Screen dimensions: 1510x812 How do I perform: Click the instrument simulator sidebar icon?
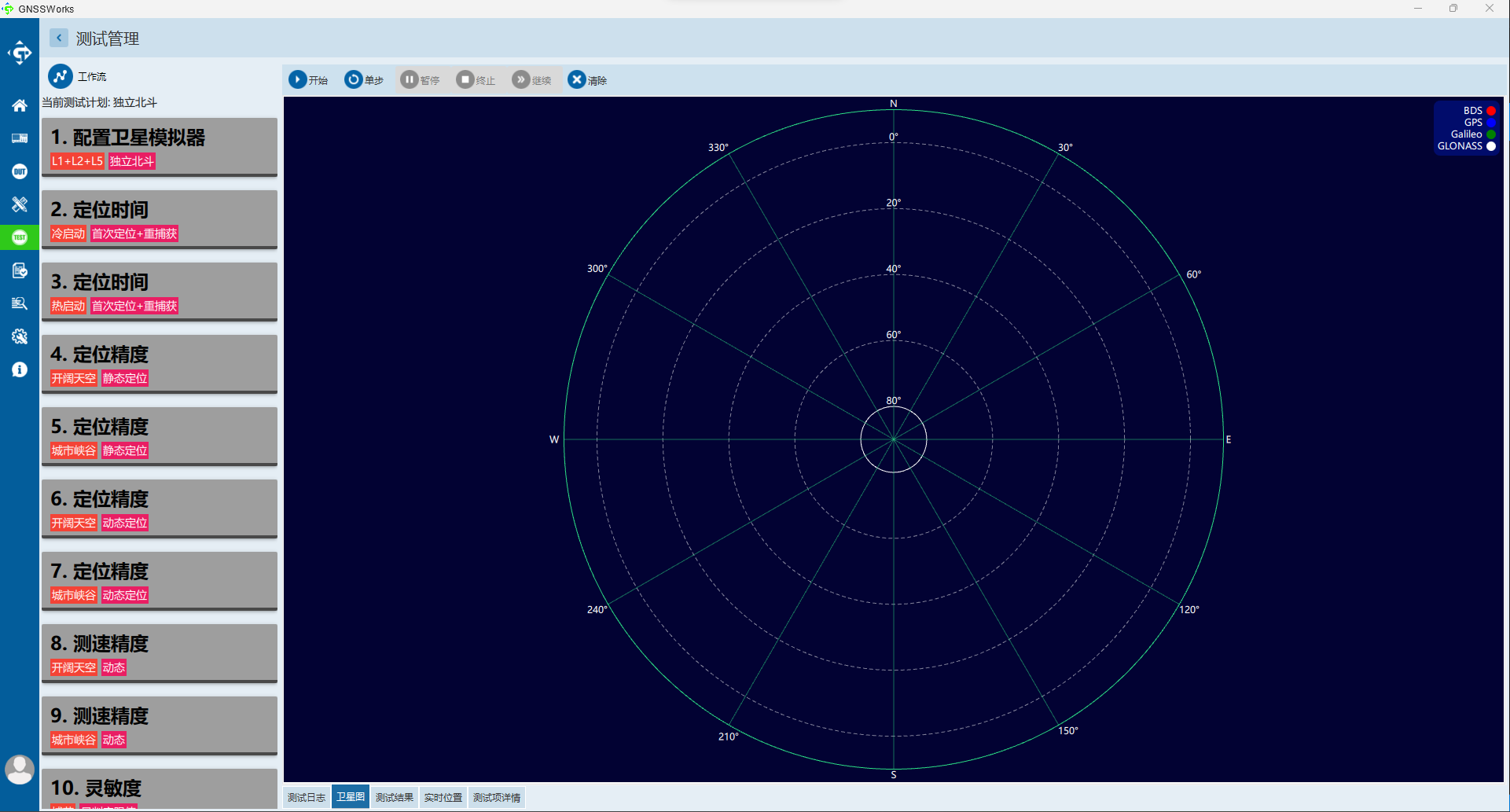tap(20, 138)
